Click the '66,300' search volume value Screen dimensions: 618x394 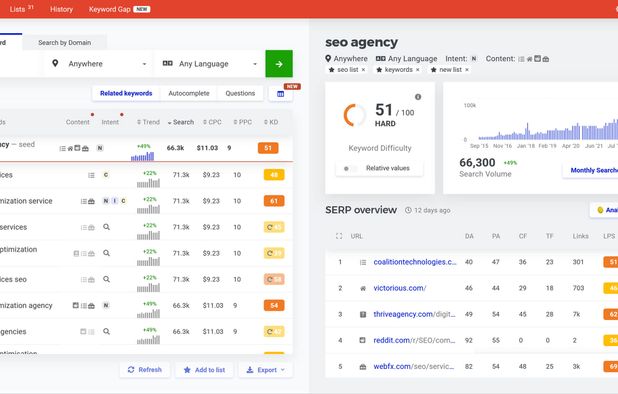click(x=477, y=162)
